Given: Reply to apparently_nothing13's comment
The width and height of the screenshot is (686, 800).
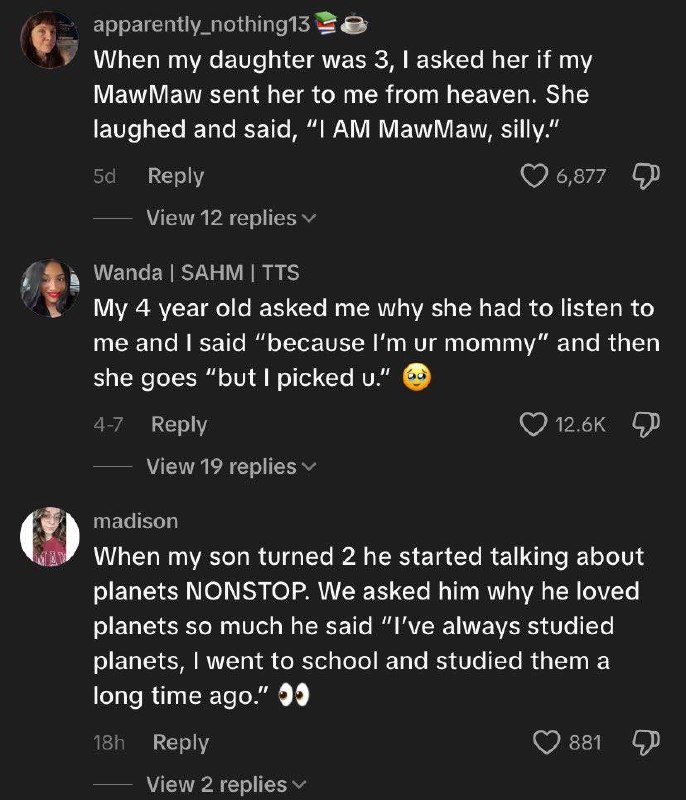Looking at the screenshot, I should (175, 177).
